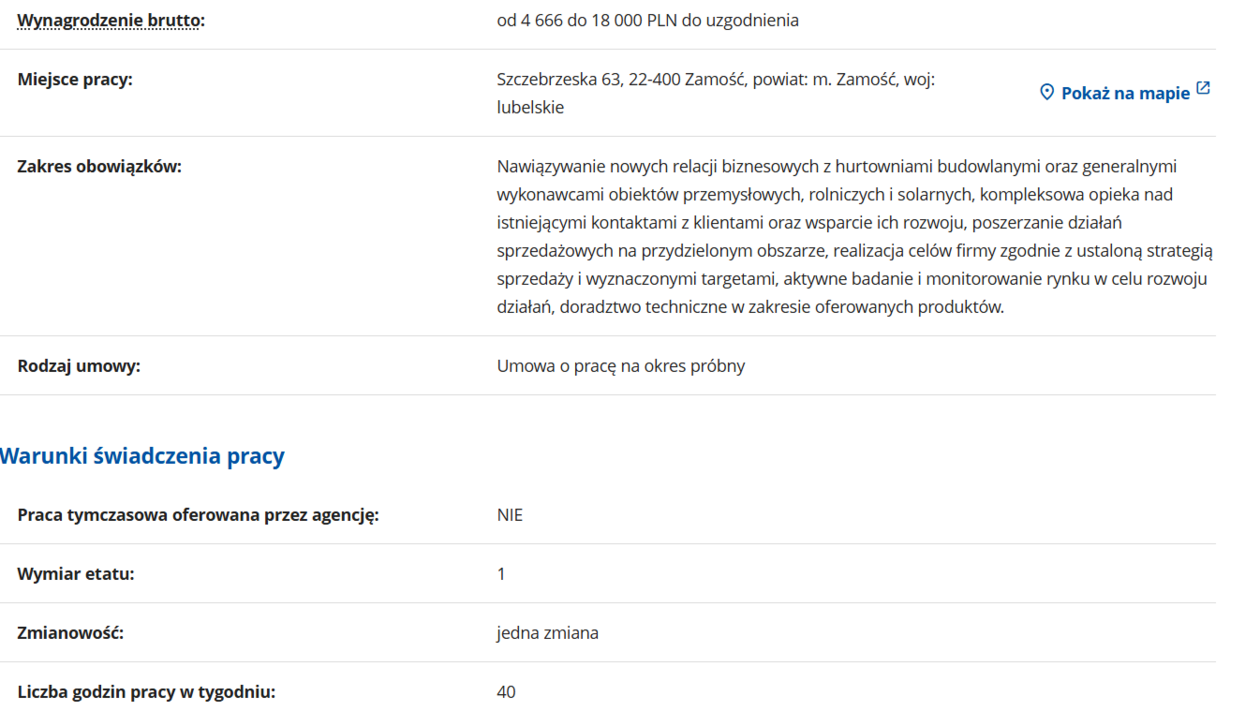This screenshot has height=711, width=1260.
Task: Click the Praca tymczasowa oferowana przez agencję label
Action: [x=198, y=515]
